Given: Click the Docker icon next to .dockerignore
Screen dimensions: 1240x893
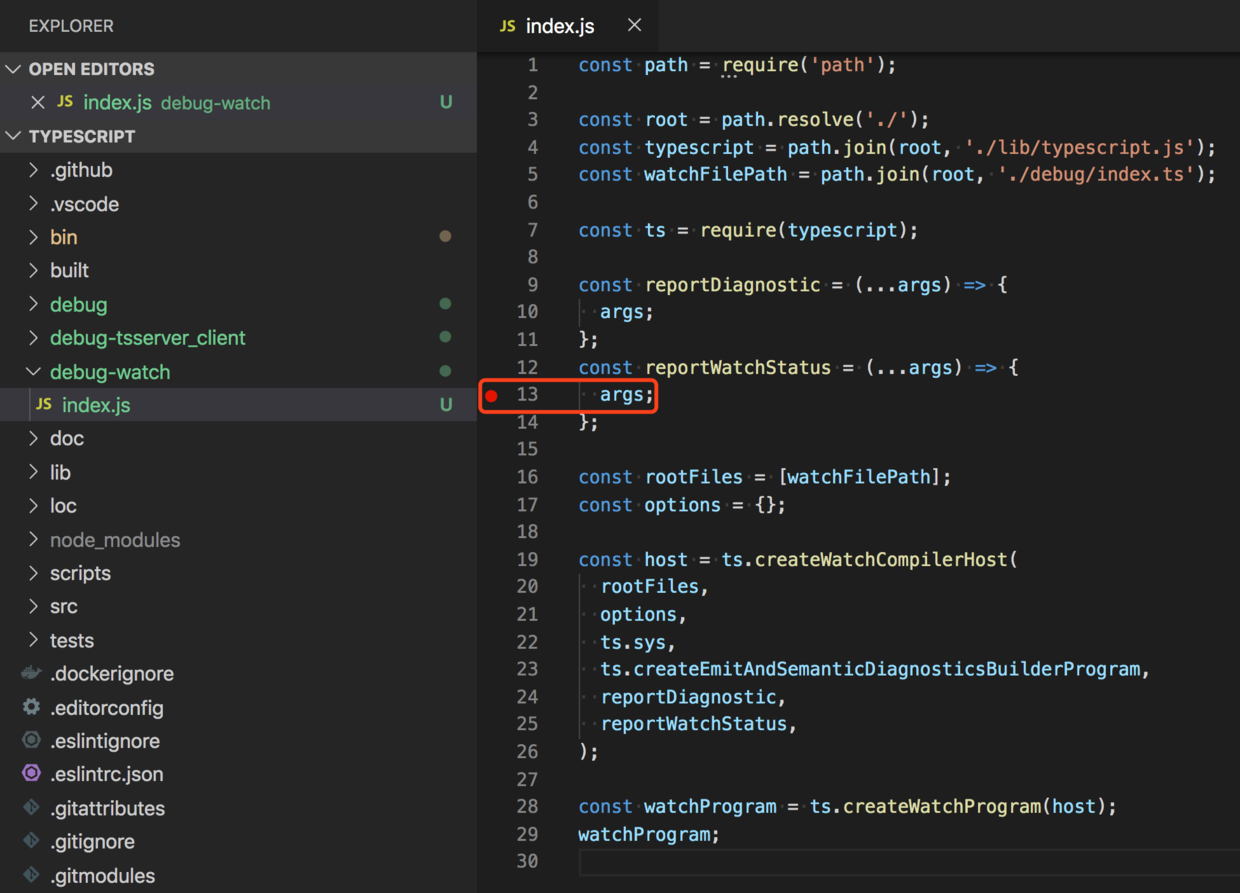Looking at the screenshot, I should pos(31,673).
